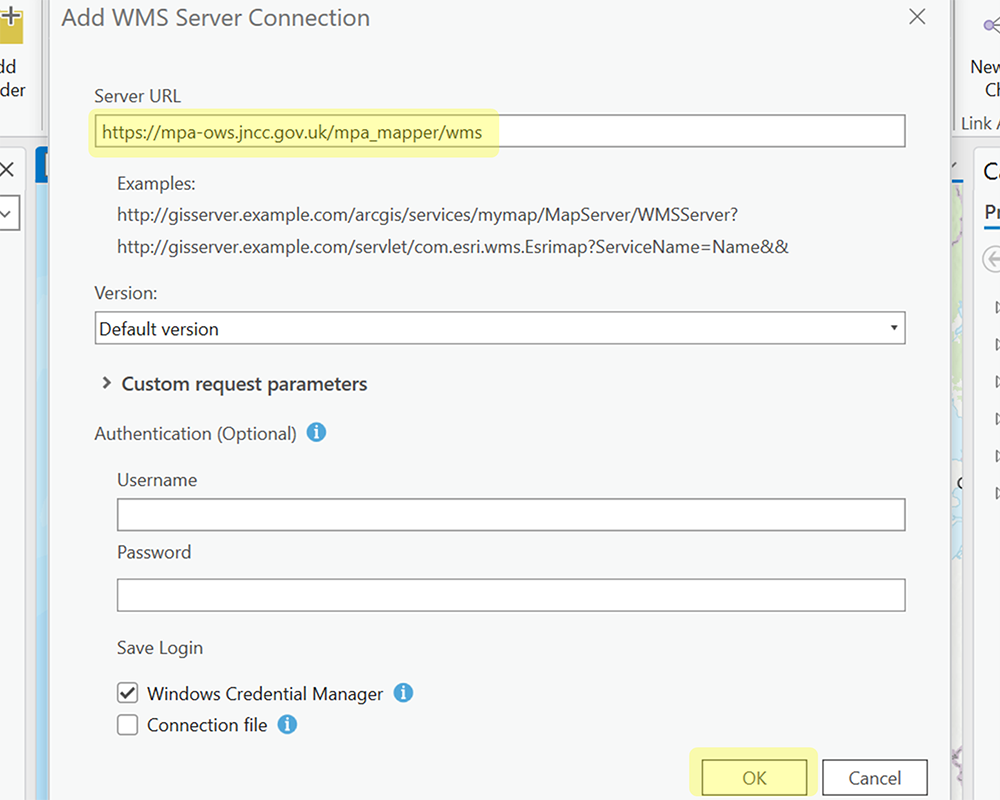
Task: Click the Cancel button
Action: click(x=874, y=778)
